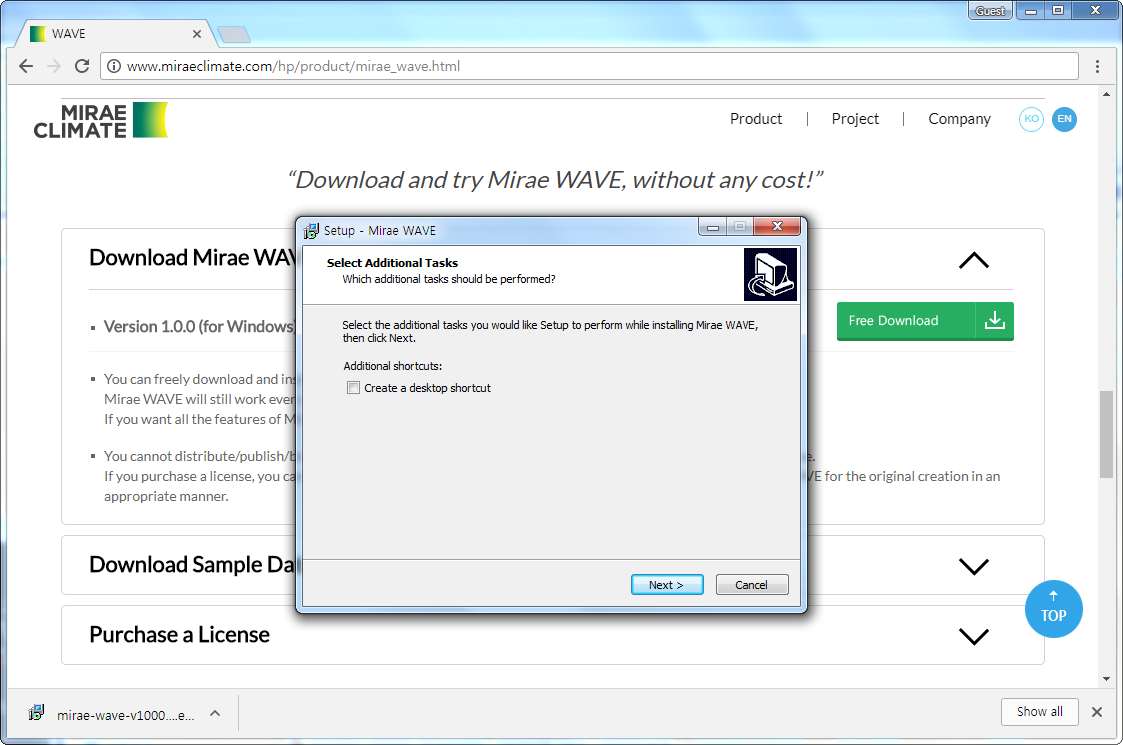Click the "Download and try Mirae WAVE" tagline

pos(555,180)
